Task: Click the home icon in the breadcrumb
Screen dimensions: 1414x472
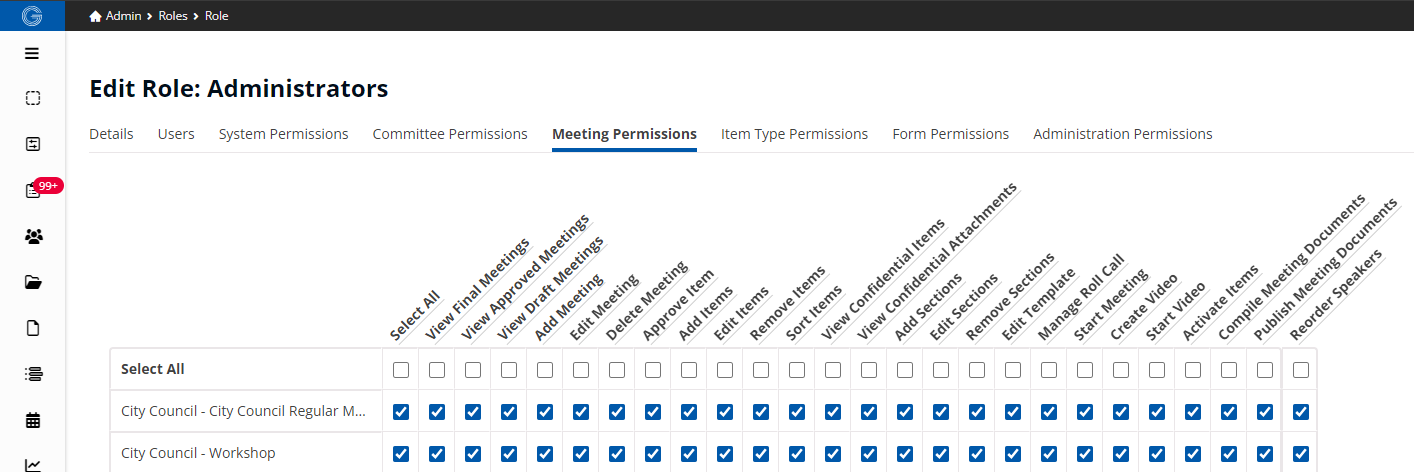Action: pos(95,16)
